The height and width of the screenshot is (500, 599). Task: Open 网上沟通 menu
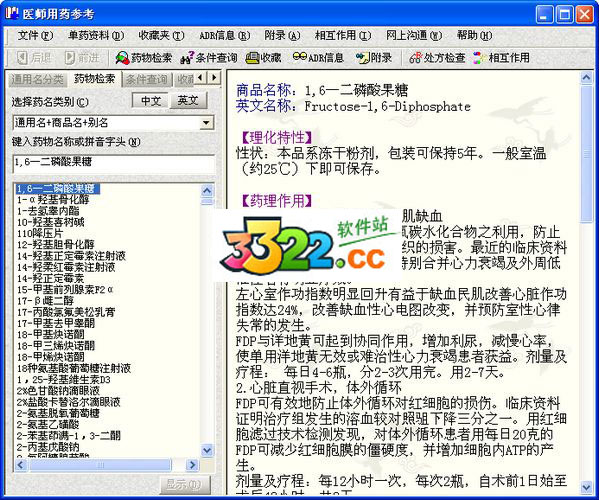pyautogui.click(x=414, y=36)
